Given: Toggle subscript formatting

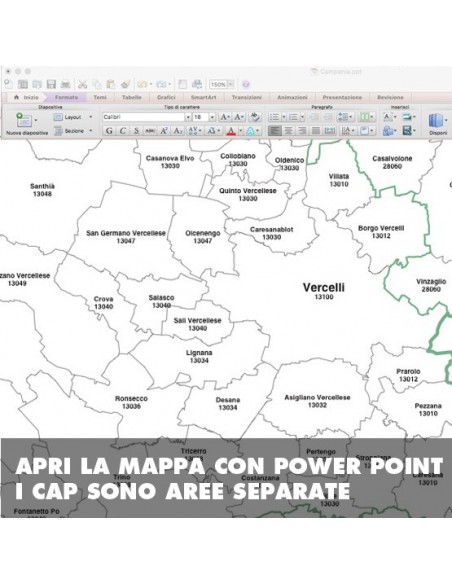Looking at the screenshot, I should click(x=178, y=131).
